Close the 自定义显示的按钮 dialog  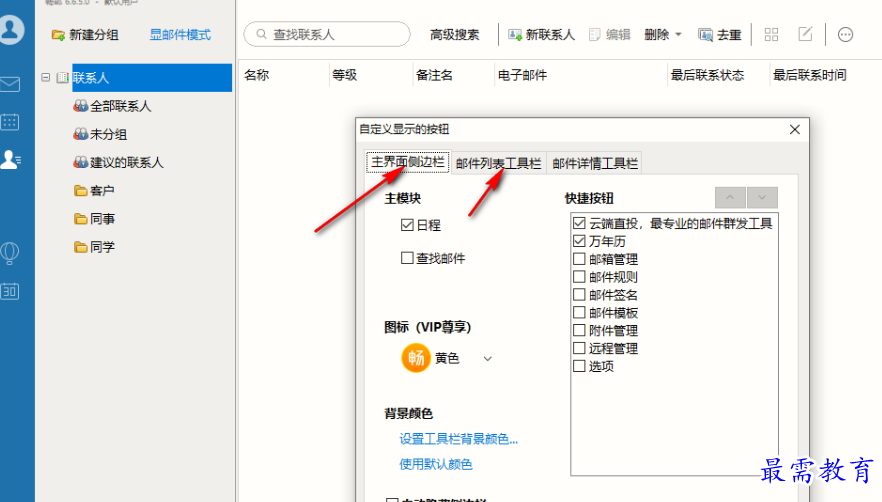click(794, 129)
